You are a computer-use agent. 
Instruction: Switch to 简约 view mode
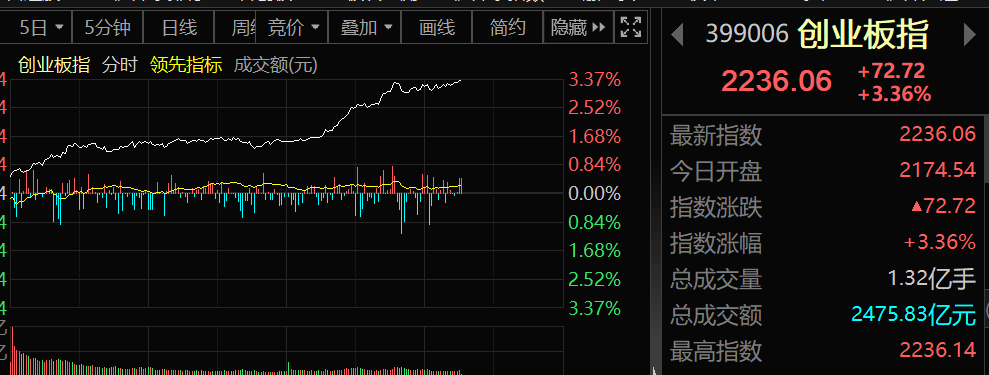pyautogui.click(x=508, y=28)
